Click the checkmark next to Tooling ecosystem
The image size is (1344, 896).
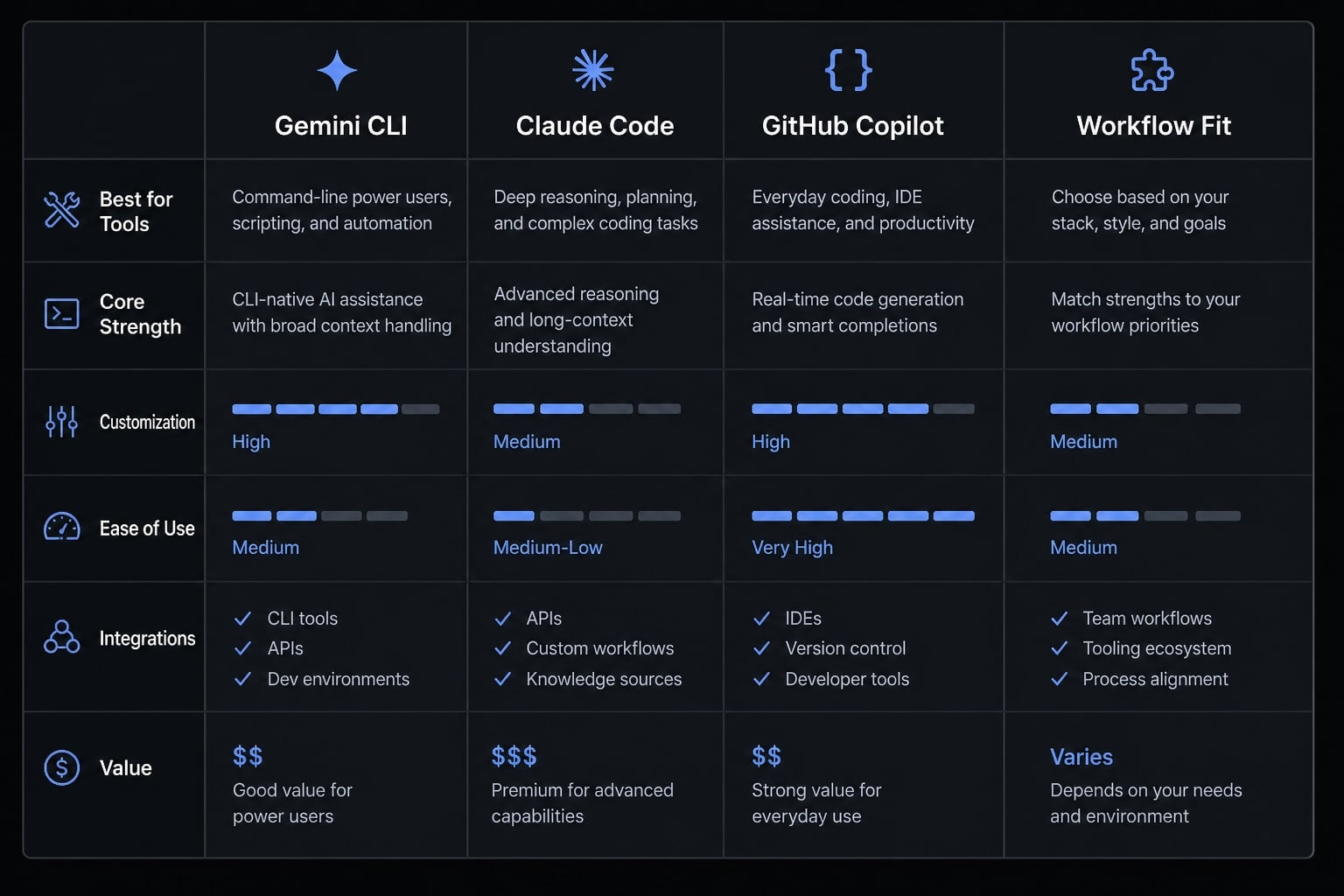[1060, 648]
